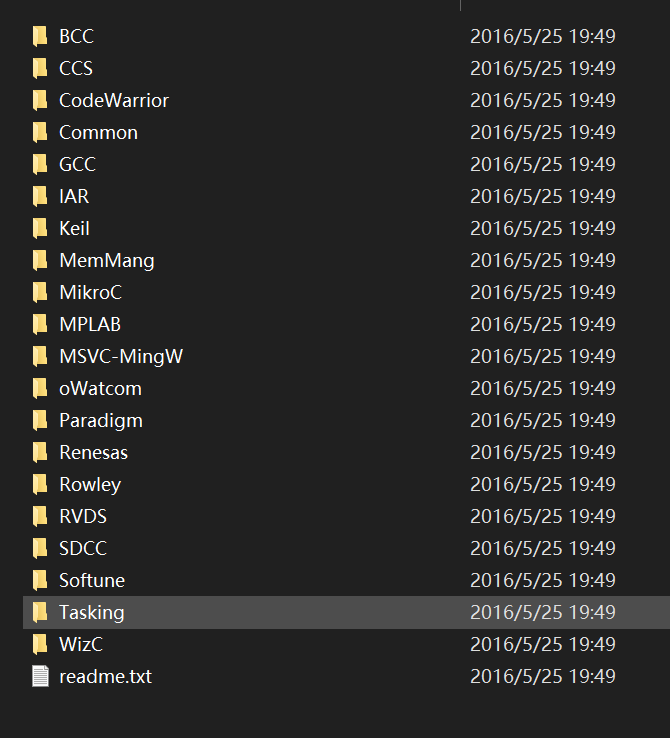Select the GCC folder icon
The image size is (670, 738).
pos(40,164)
